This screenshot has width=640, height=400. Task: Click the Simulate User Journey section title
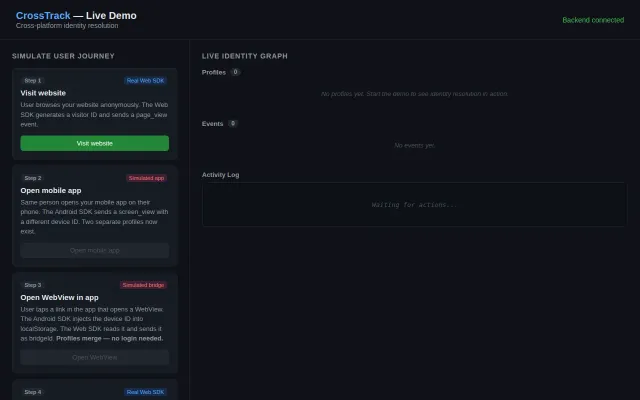pyautogui.click(x=63, y=56)
